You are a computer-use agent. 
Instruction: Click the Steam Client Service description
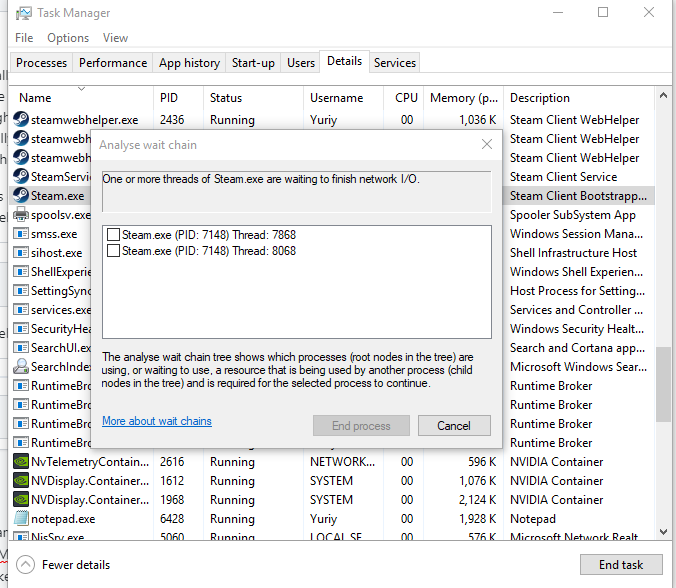pyautogui.click(x=563, y=177)
